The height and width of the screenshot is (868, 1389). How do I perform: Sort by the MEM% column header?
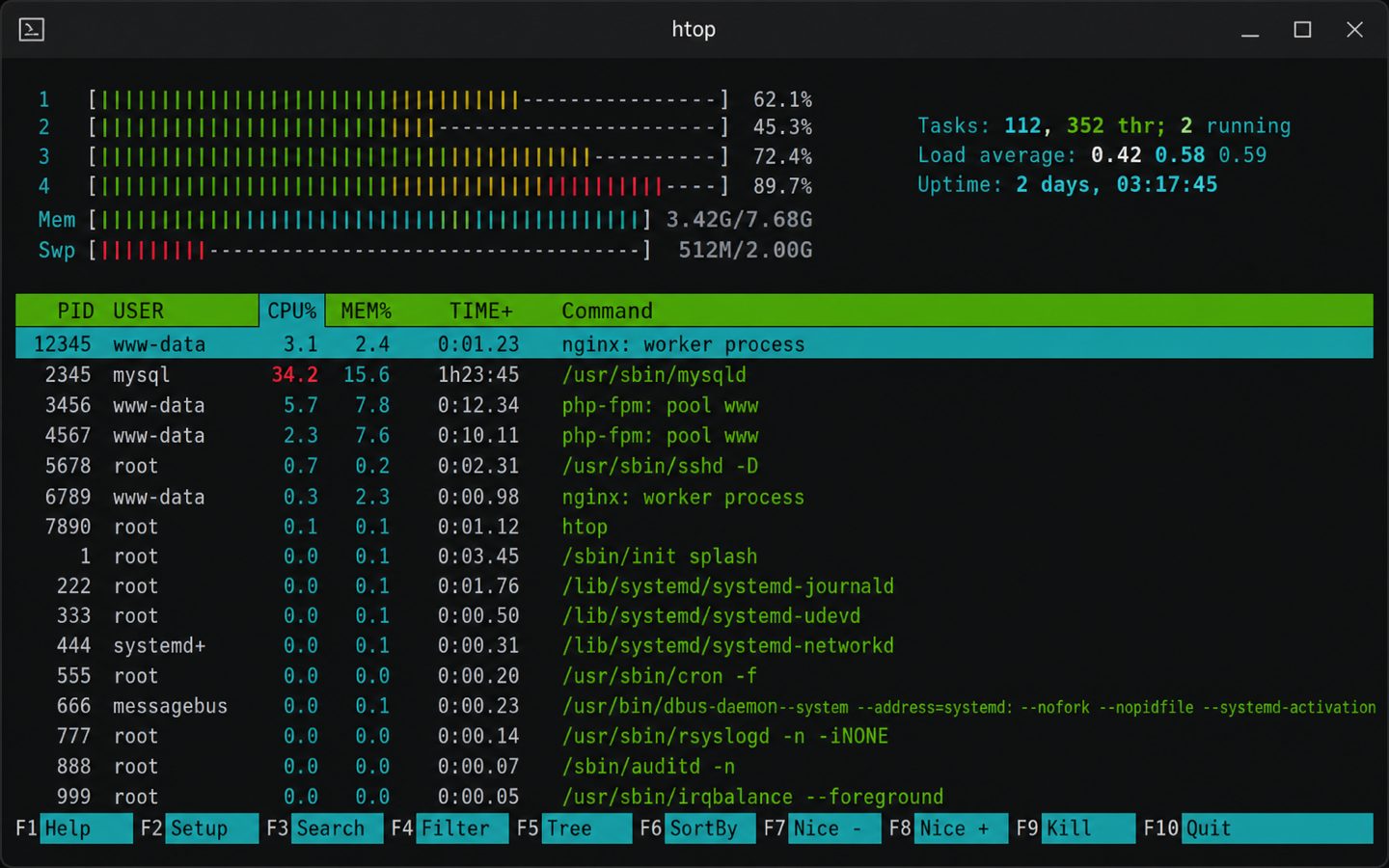366,311
